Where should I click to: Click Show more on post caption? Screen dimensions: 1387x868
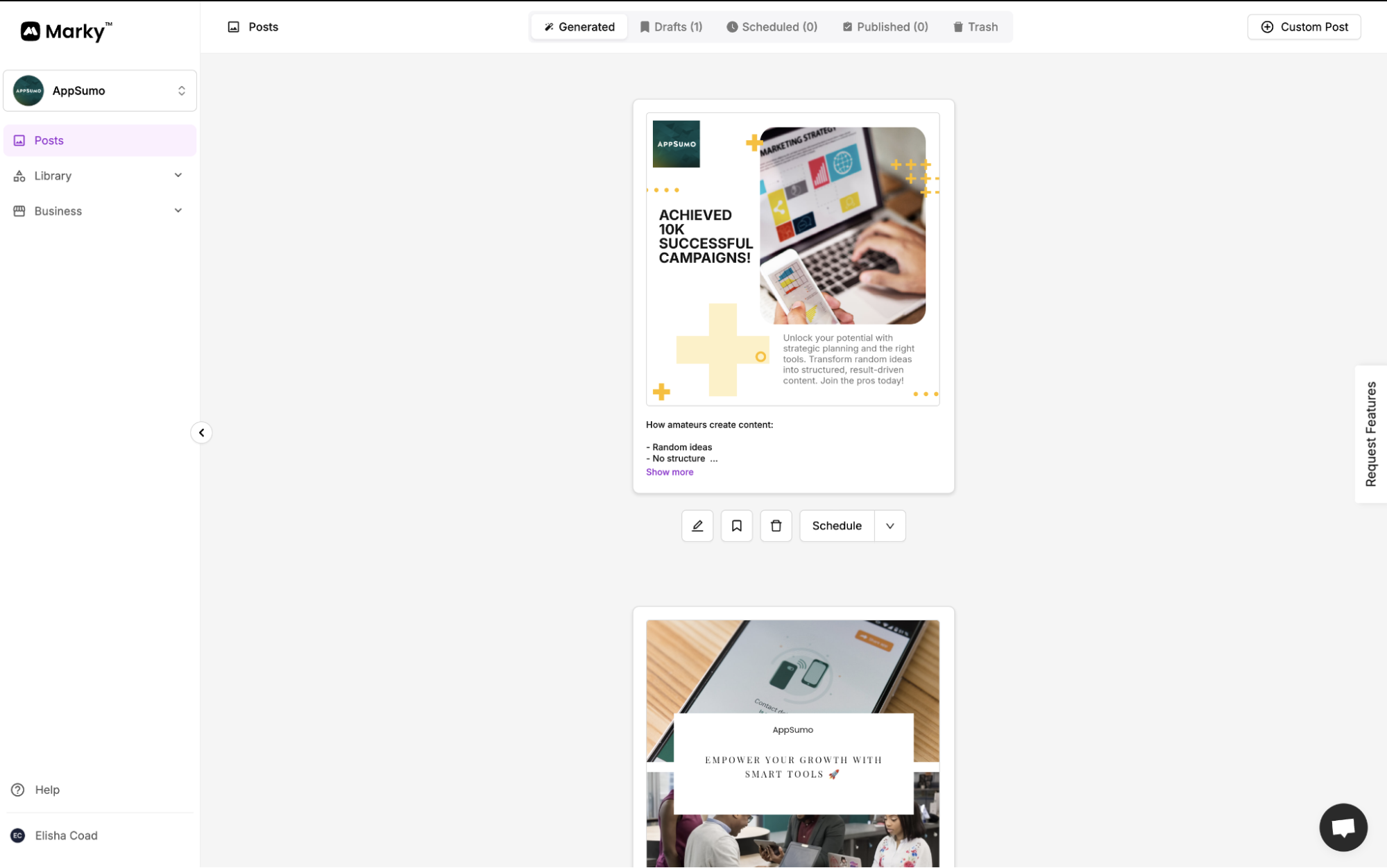click(669, 471)
